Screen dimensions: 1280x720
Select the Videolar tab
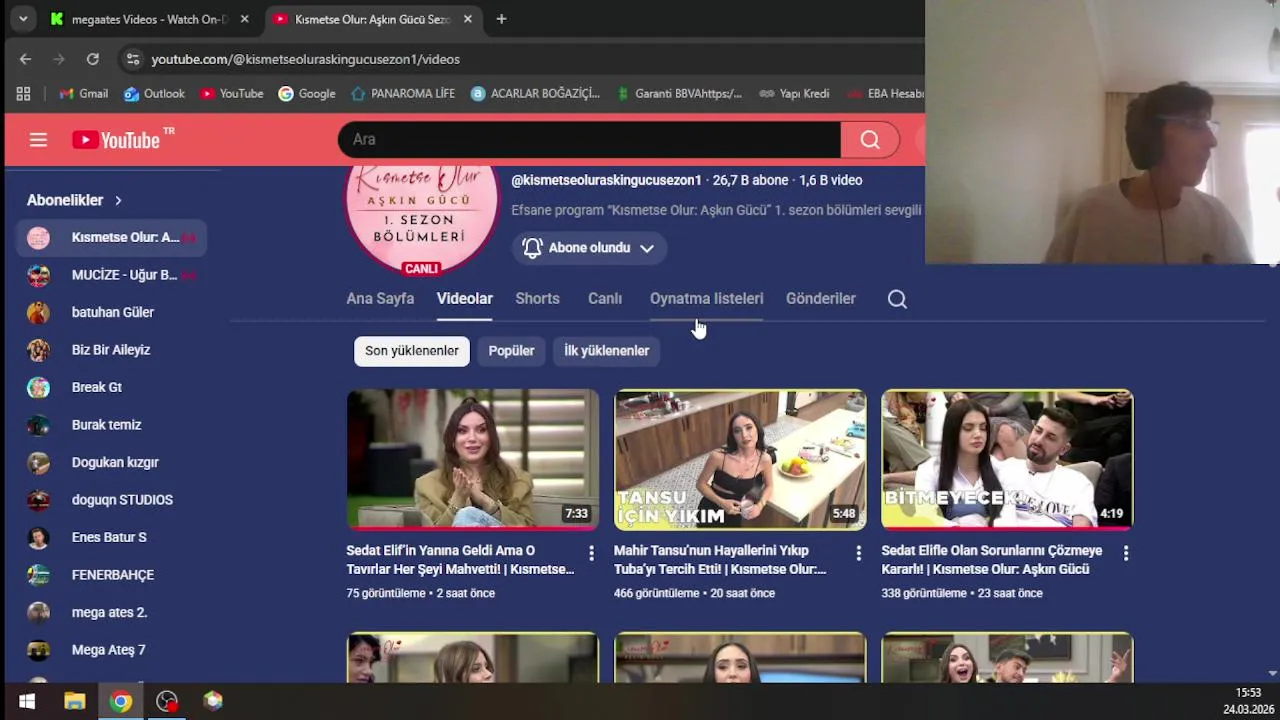click(465, 299)
